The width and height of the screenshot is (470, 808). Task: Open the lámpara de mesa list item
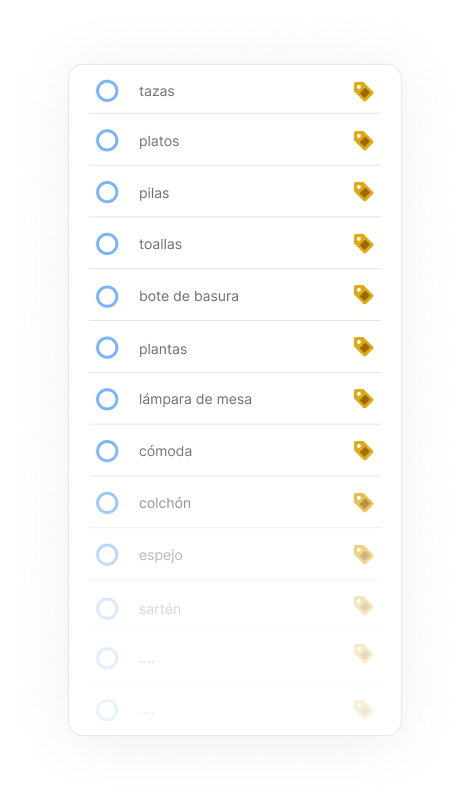[x=235, y=399]
